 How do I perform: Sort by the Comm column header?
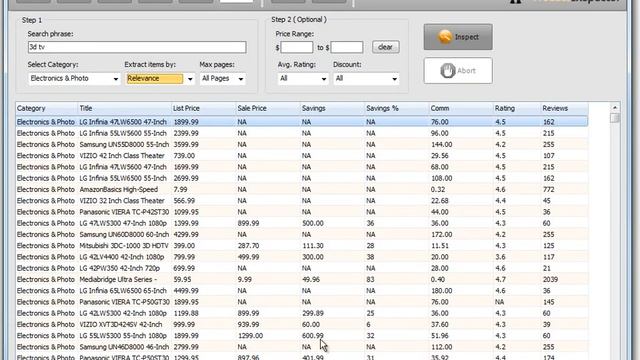tap(461, 109)
